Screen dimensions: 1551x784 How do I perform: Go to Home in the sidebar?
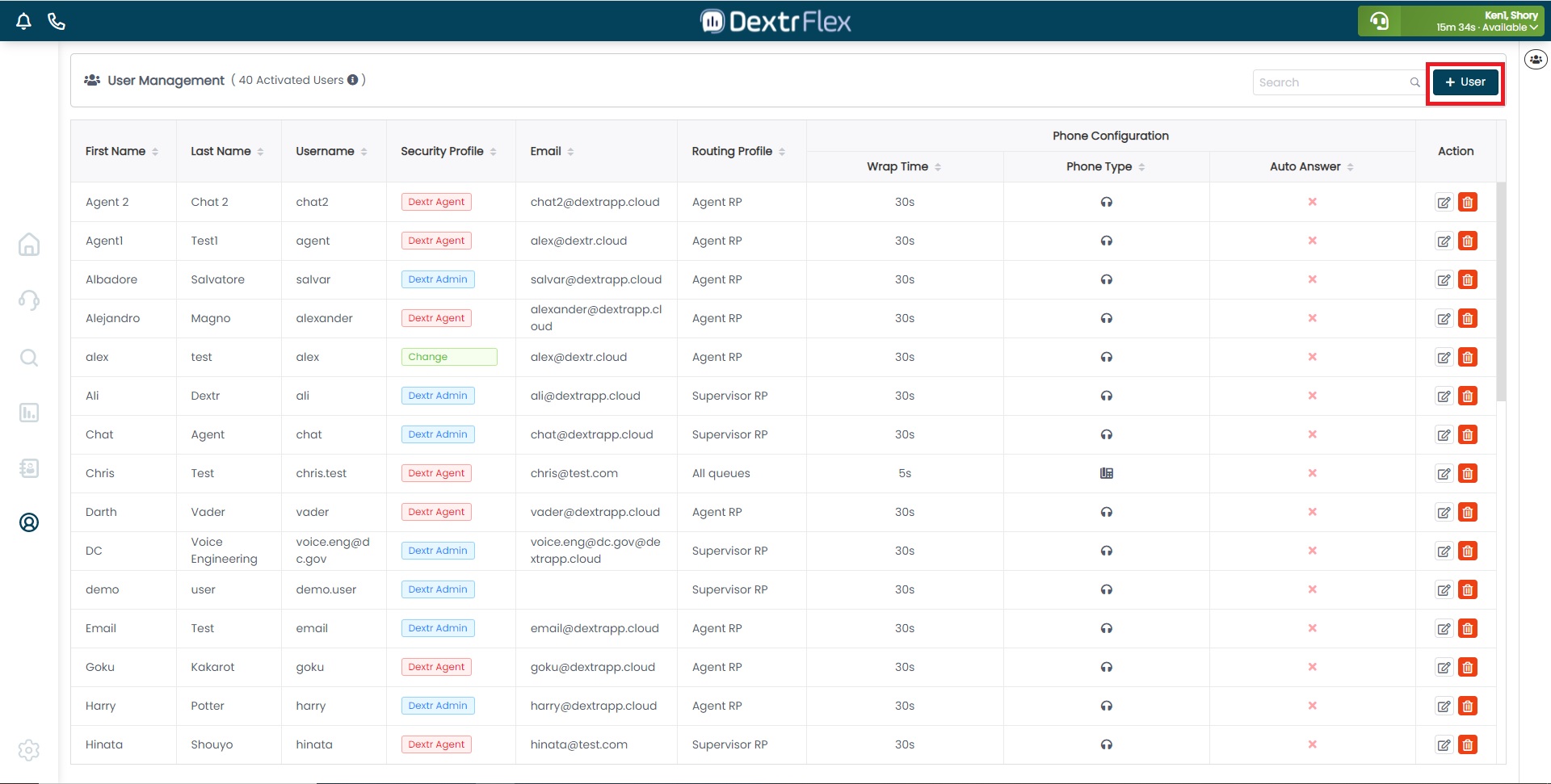point(29,244)
